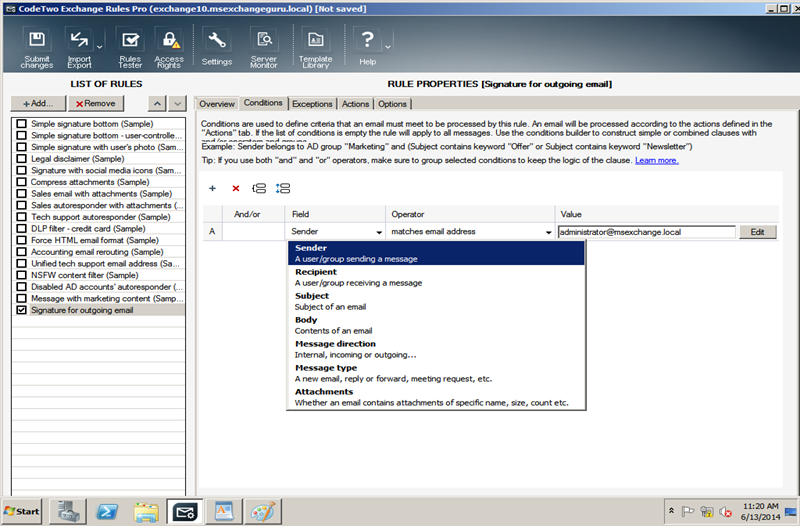Viewport: 800px width, 526px height.
Task: Move selected rule up with arrow
Action: 157,104
